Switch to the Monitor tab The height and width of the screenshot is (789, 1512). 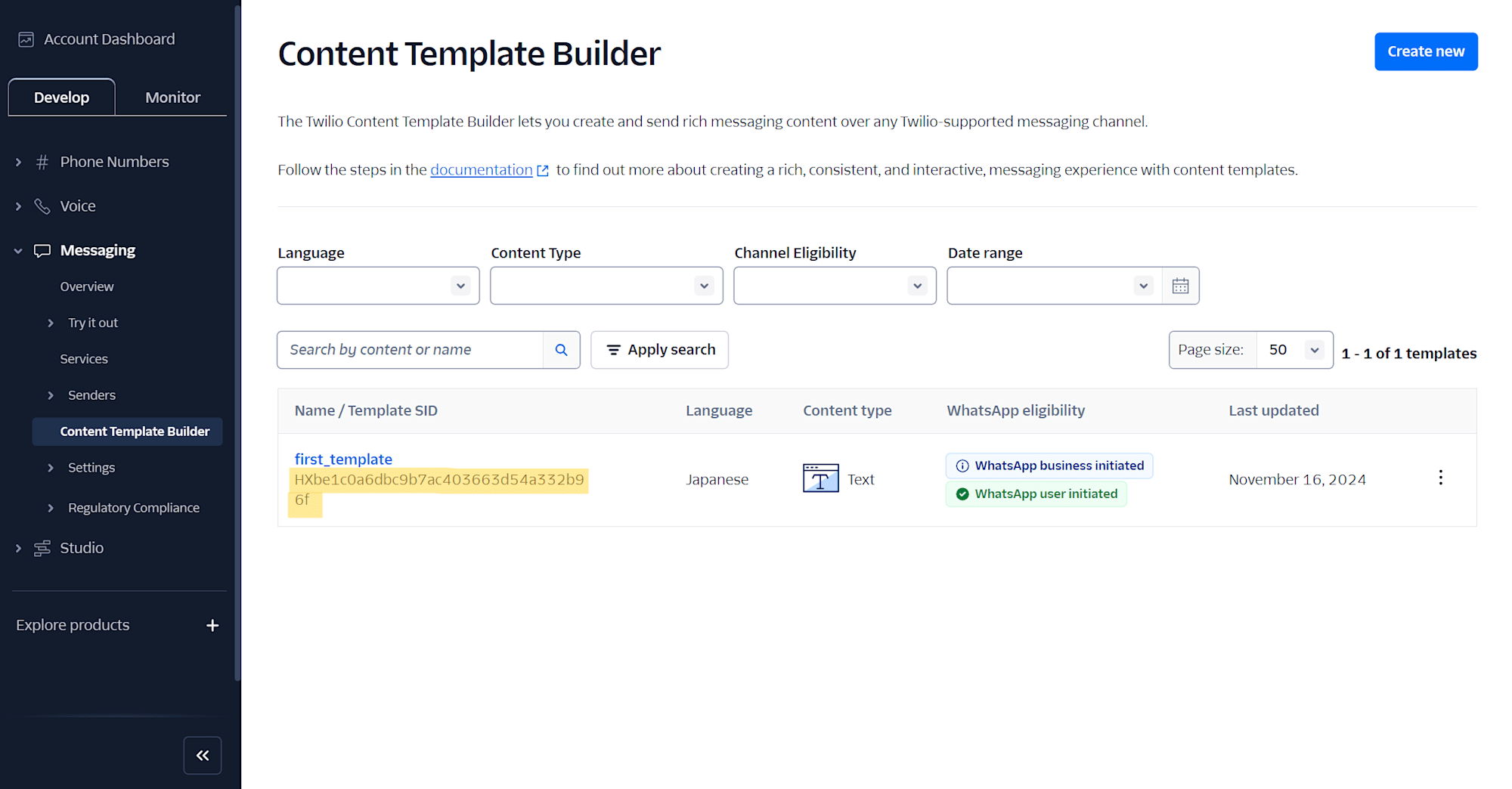[172, 97]
